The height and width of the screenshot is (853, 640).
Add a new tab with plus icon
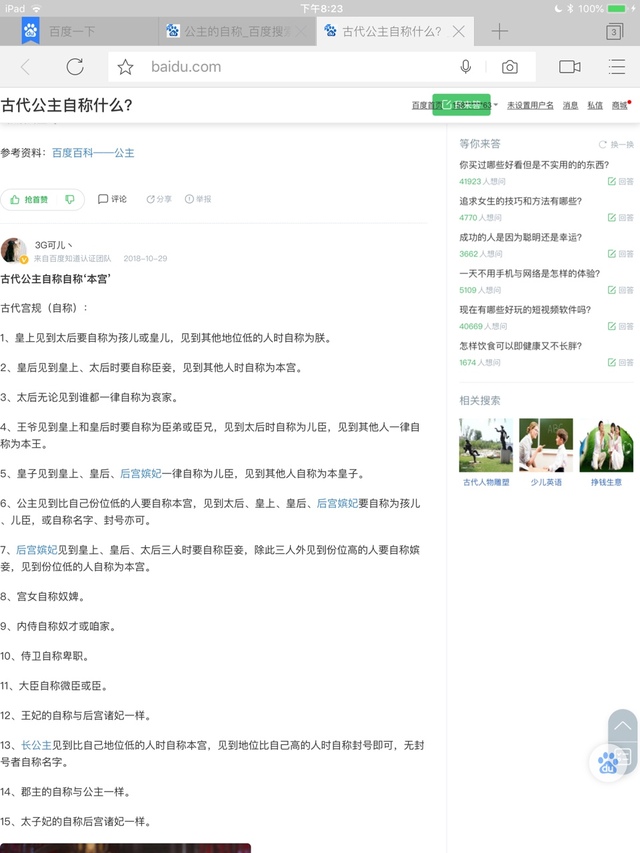[x=499, y=31]
